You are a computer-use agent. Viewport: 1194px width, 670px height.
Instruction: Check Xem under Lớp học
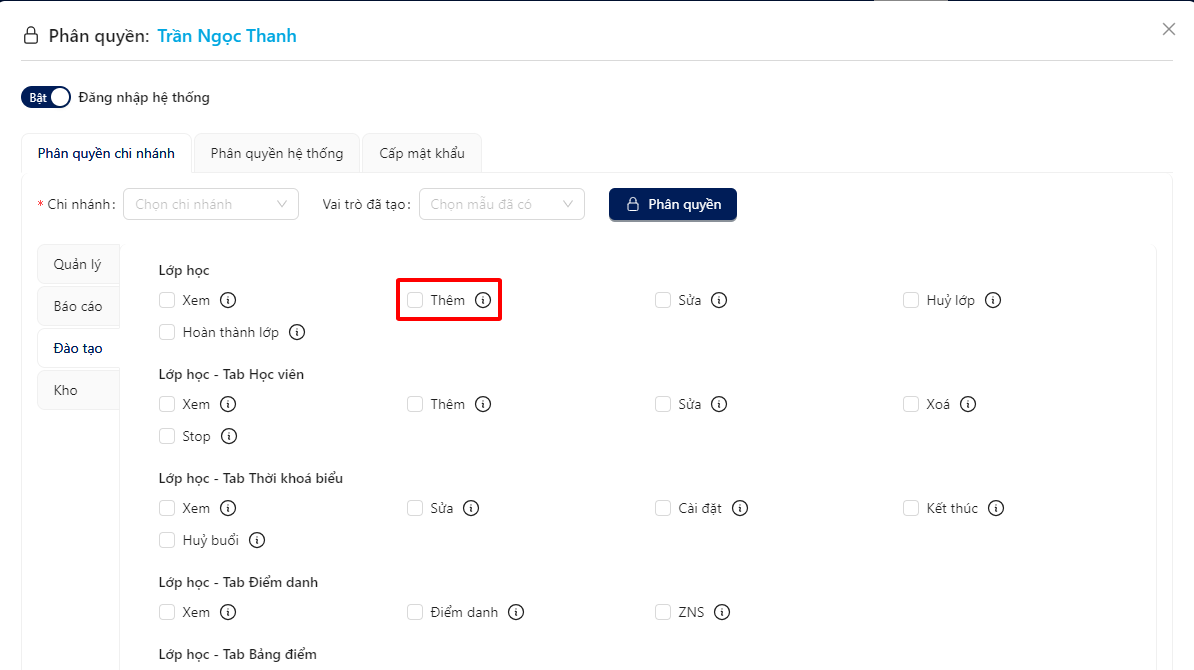167,300
